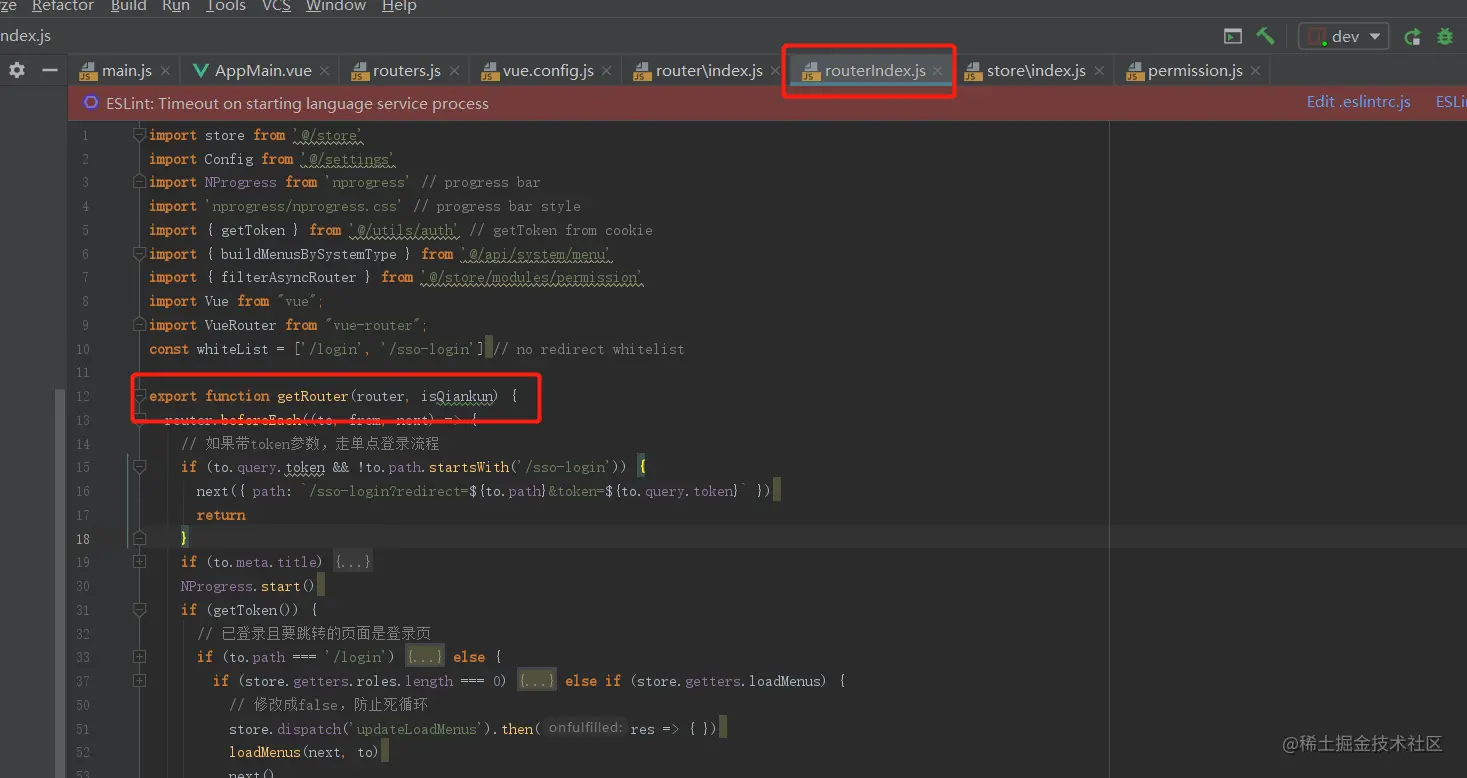Switch to the vue.config.js tab
1467x778 pixels.
click(547, 71)
